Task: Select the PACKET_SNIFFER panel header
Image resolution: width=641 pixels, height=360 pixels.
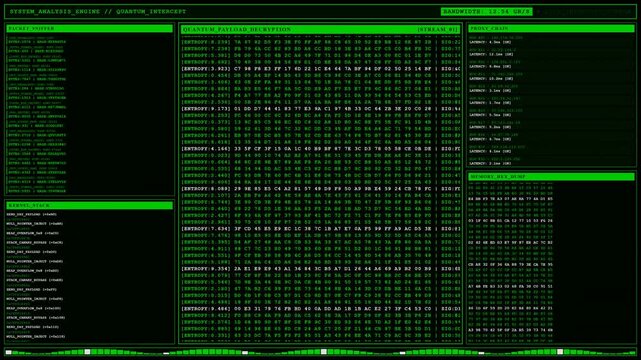Action: click(x=89, y=29)
